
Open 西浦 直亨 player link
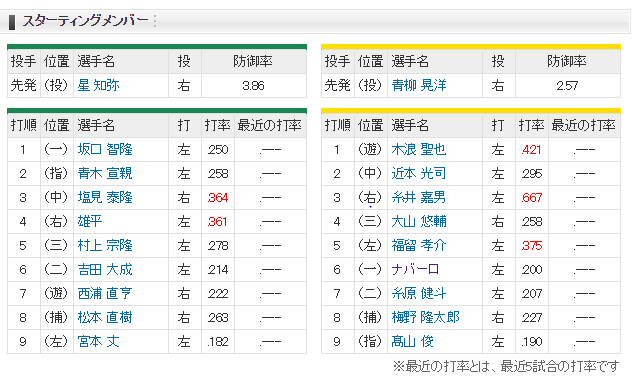click(x=105, y=293)
